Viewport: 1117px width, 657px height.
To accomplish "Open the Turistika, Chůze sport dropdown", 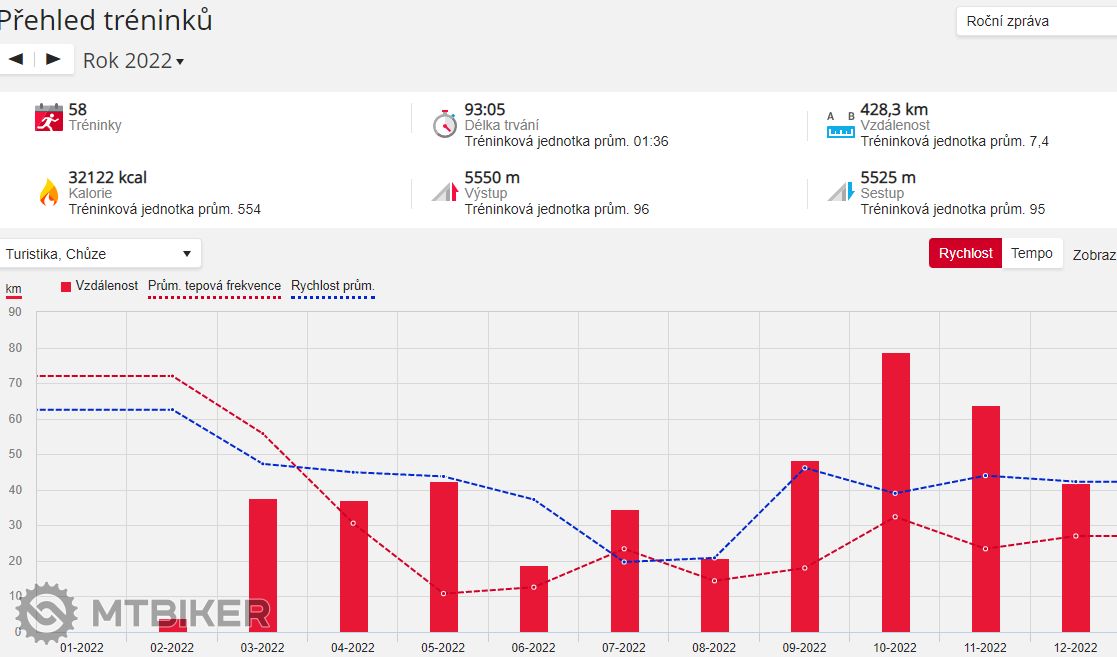I will pos(99,254).
